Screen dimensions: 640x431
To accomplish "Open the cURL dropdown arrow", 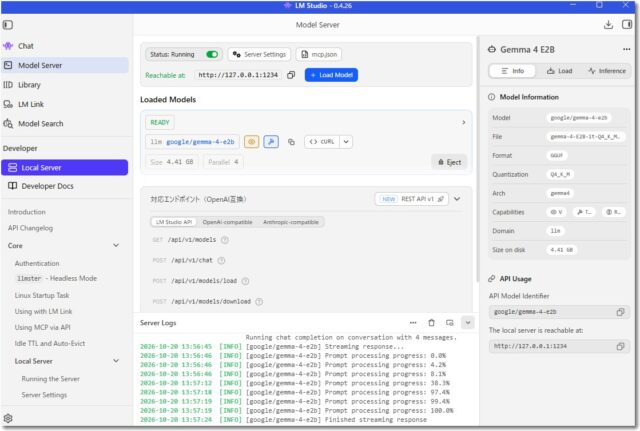I will tap(346, 142).
